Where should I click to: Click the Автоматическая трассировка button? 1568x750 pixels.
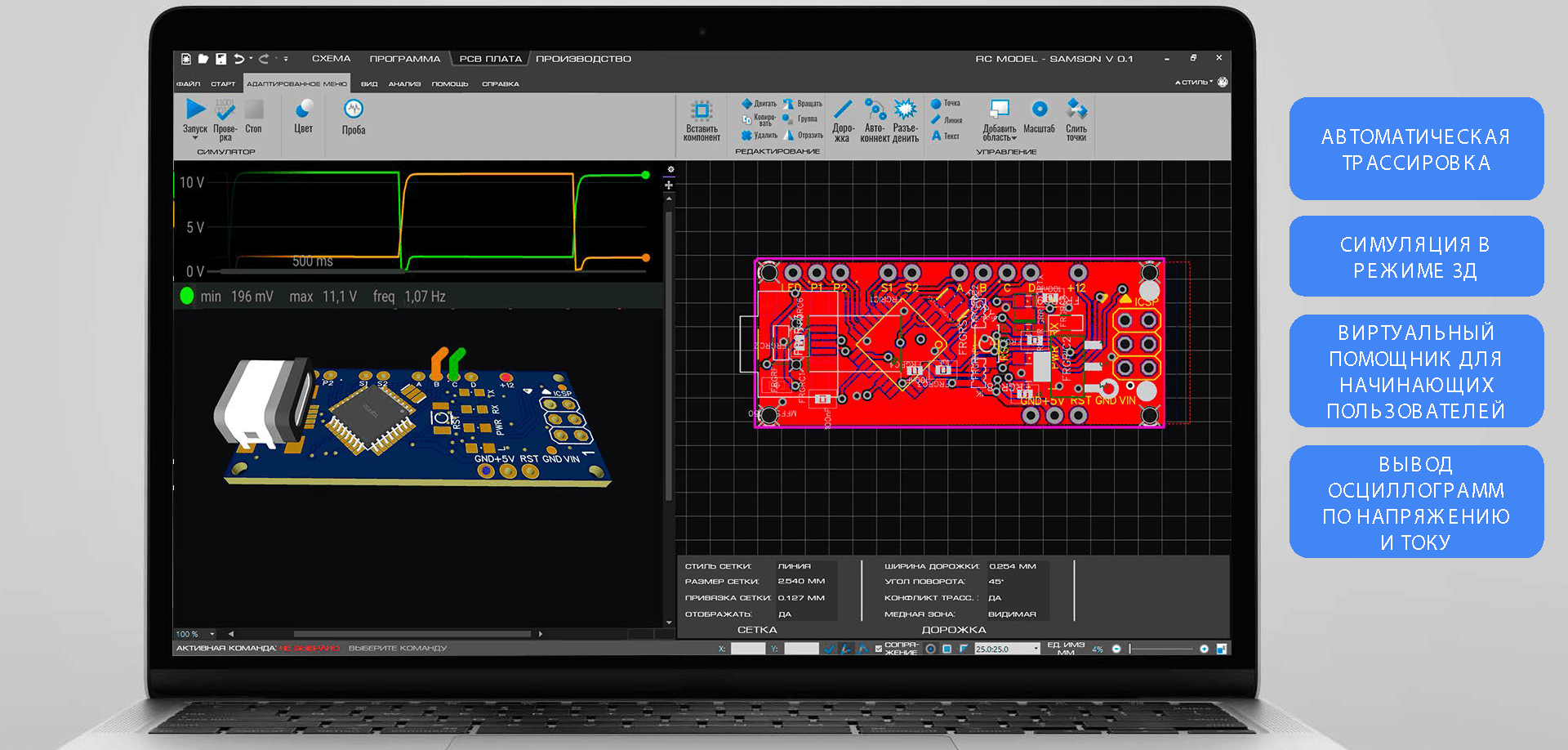click(1416, 149)
